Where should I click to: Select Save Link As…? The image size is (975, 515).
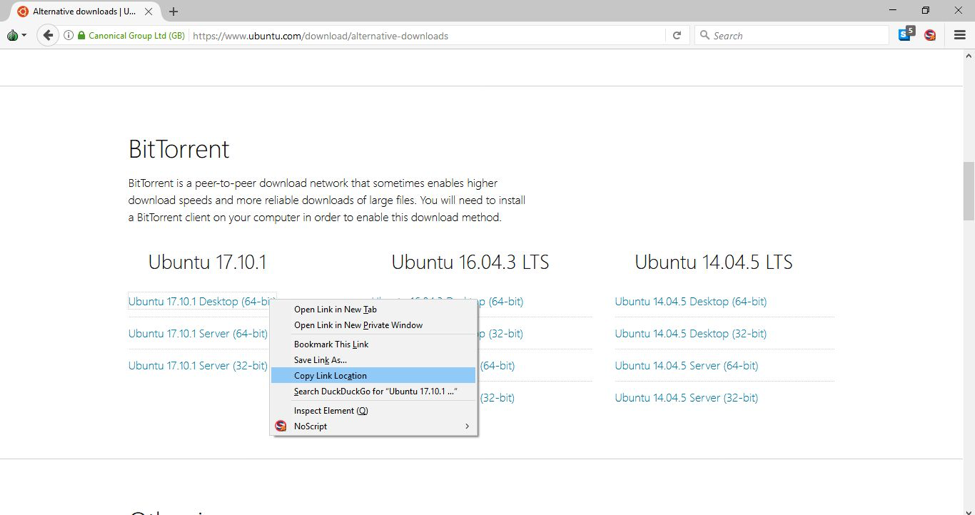pos(374,360)
